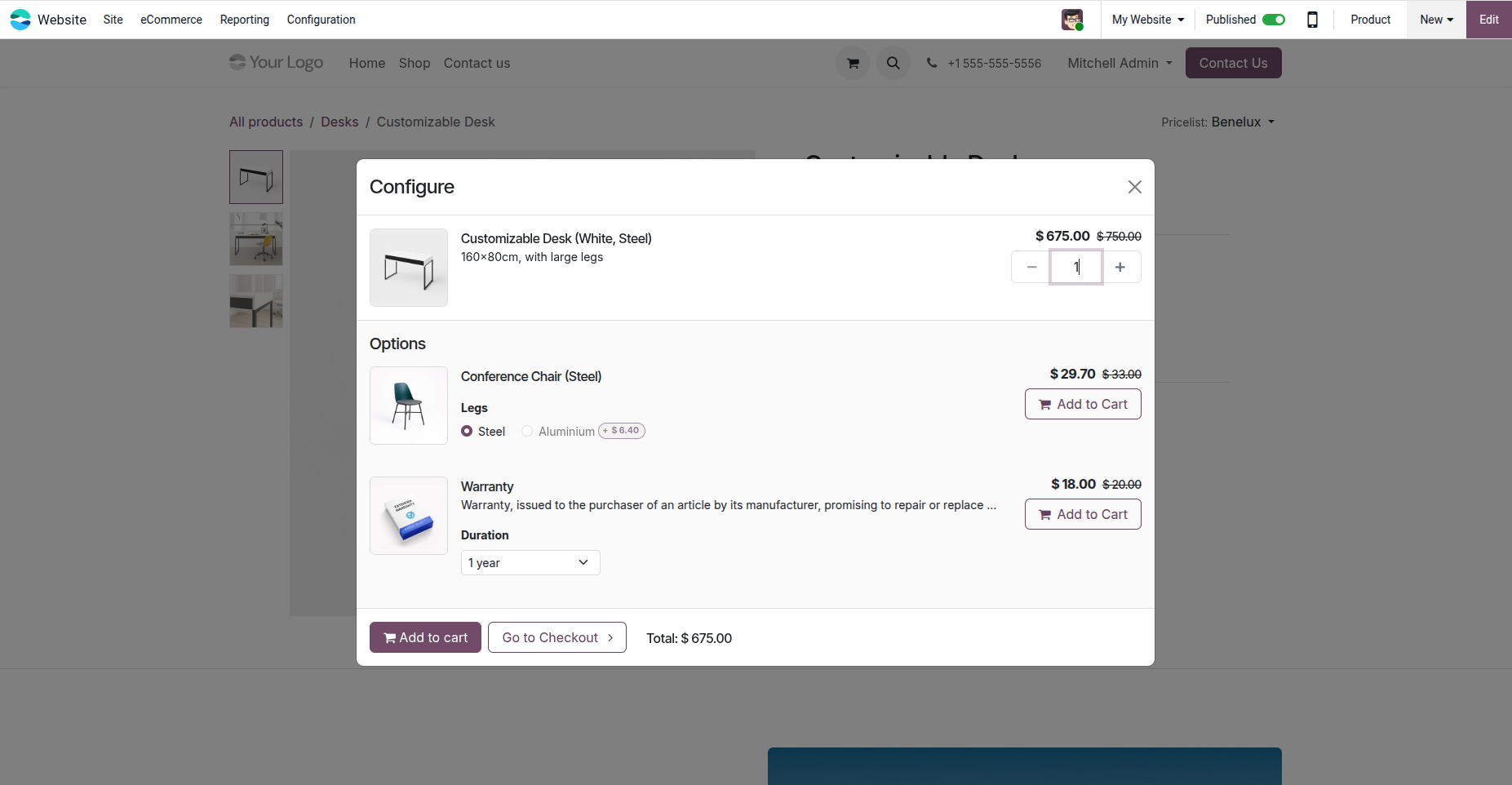Select the second office desk thumbnail
The width and height of the screenshot is (1512, 785).
pyautogui.click(x=256, y=239)
